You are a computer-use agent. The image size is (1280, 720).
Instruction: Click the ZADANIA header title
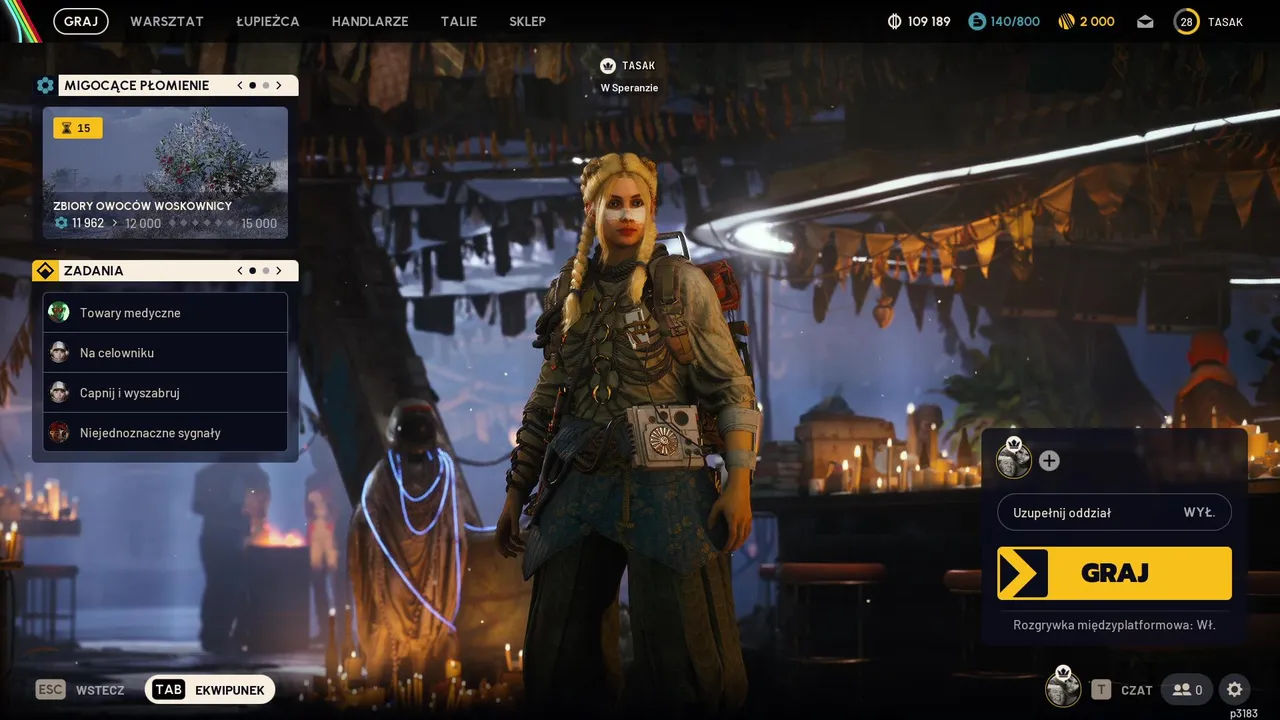[x=94, y=271]
